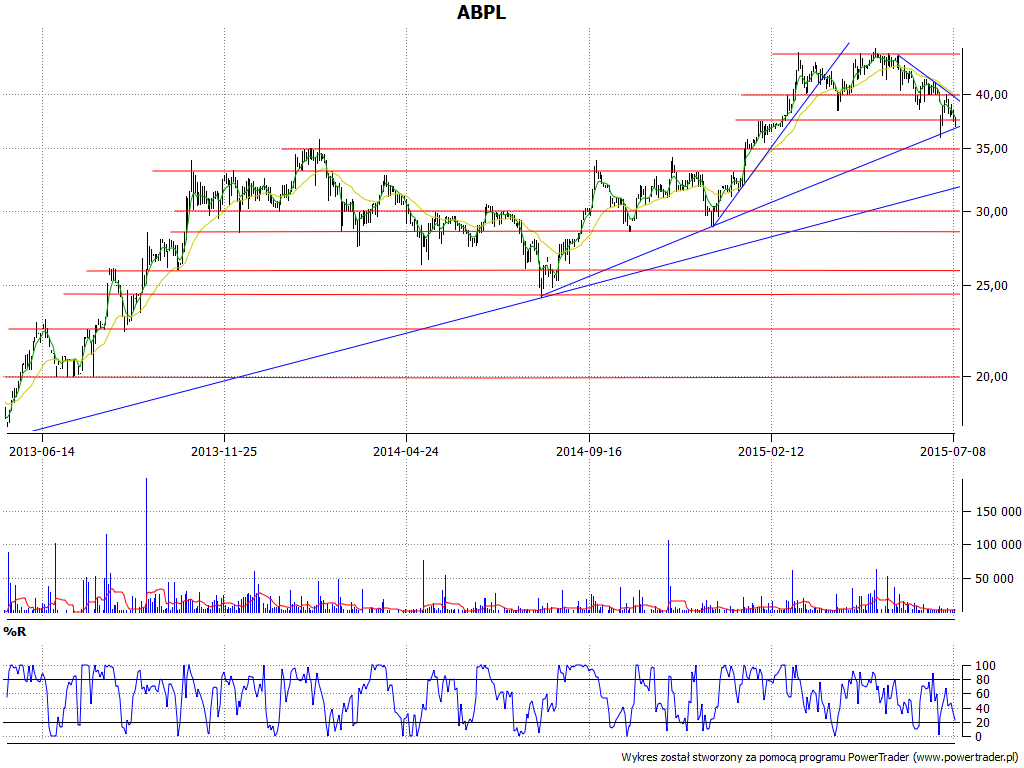Click the 0 level on %R axis
Screen dimensions: 1024x768
(978, 737)
